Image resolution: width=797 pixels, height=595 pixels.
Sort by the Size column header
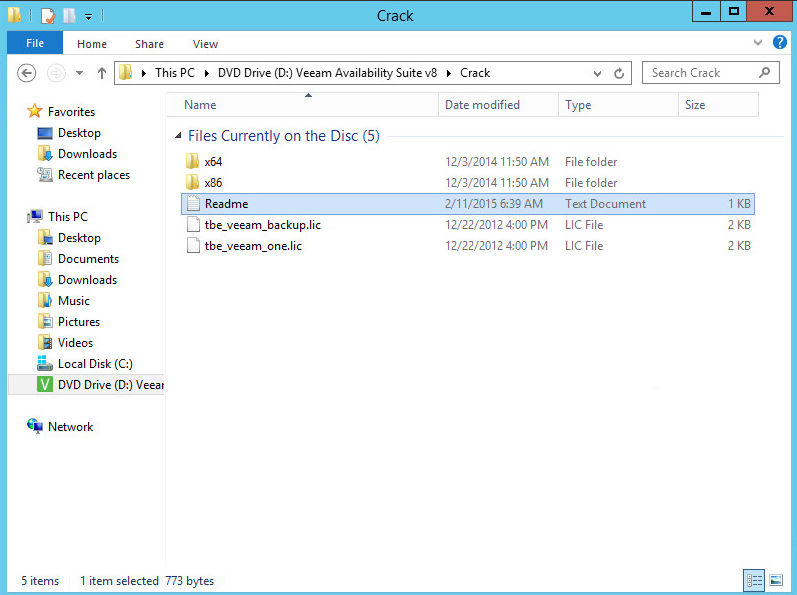pos(718,105)
